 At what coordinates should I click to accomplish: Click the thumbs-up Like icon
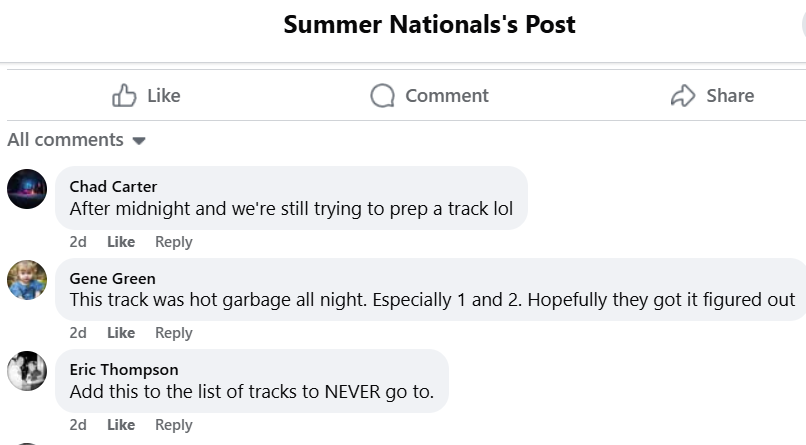(124, 96)
